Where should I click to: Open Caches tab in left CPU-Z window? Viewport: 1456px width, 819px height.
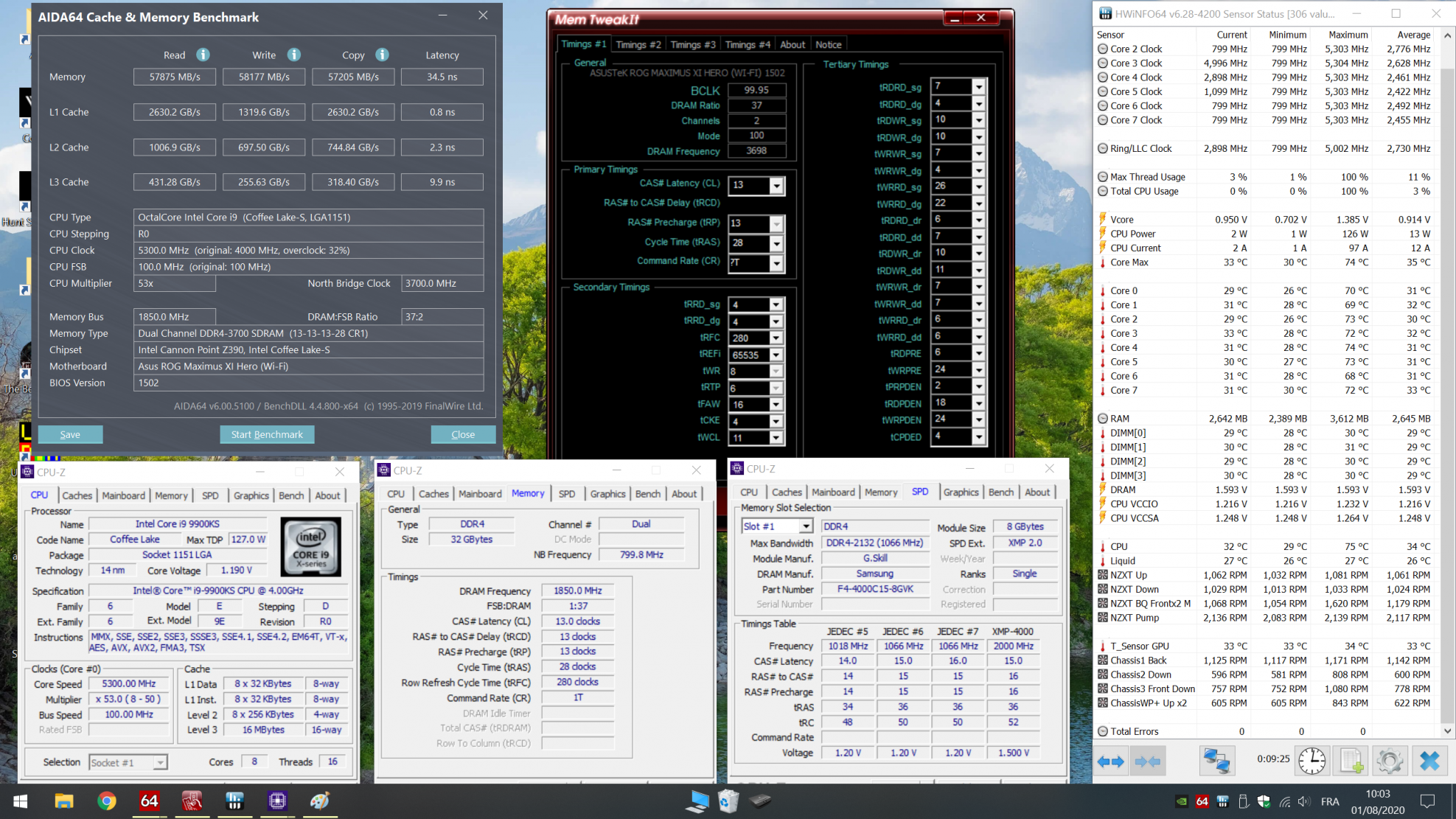(77, 495)
